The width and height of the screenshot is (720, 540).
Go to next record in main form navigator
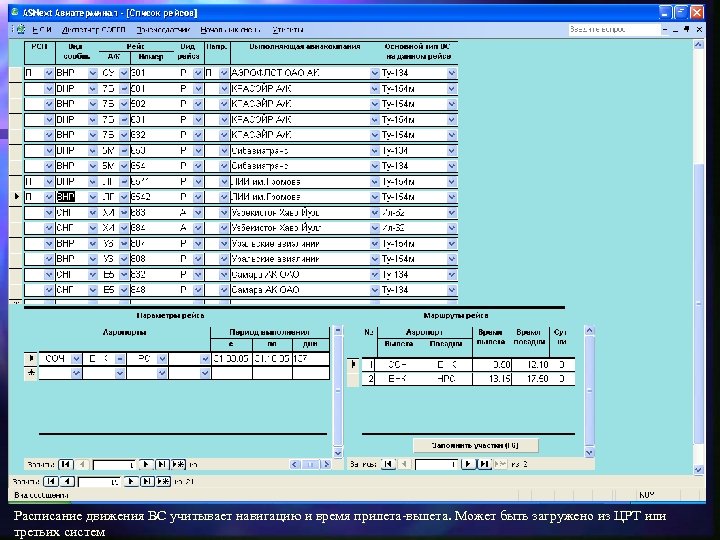131,482
